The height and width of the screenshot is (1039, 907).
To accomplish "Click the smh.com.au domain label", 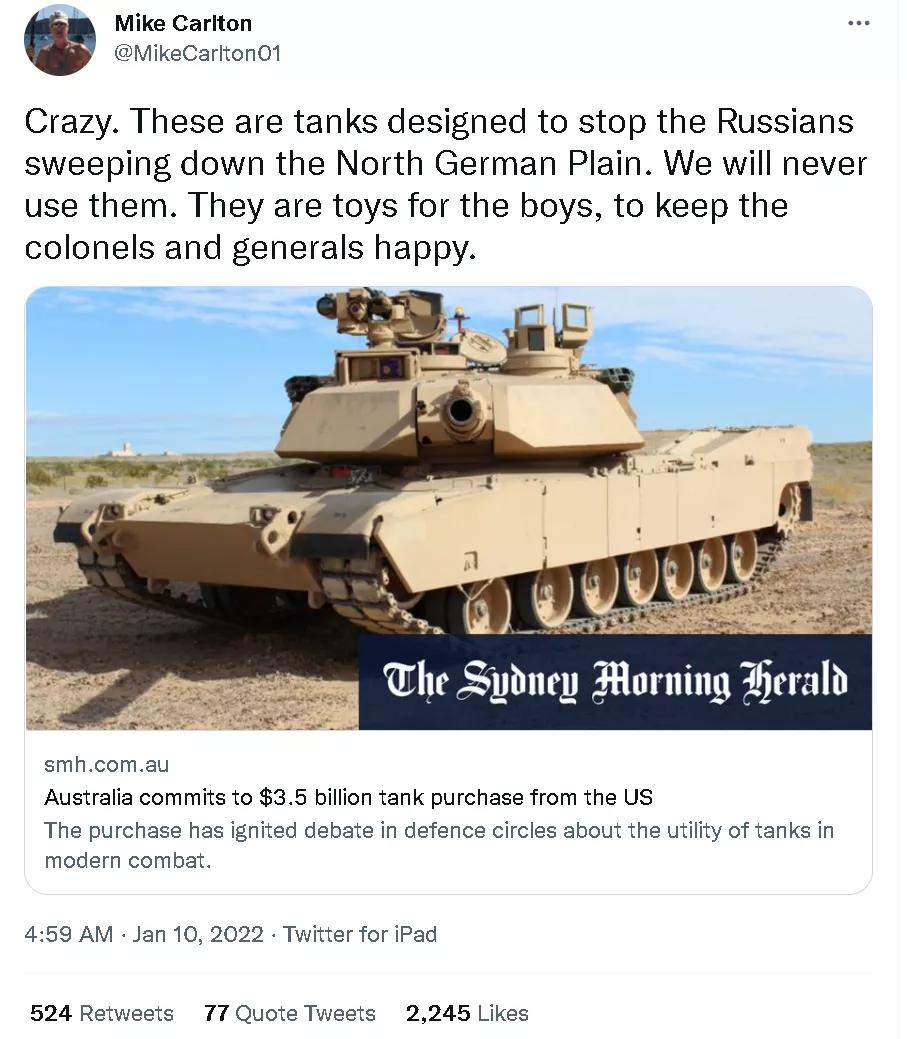I will click(107, 765).
